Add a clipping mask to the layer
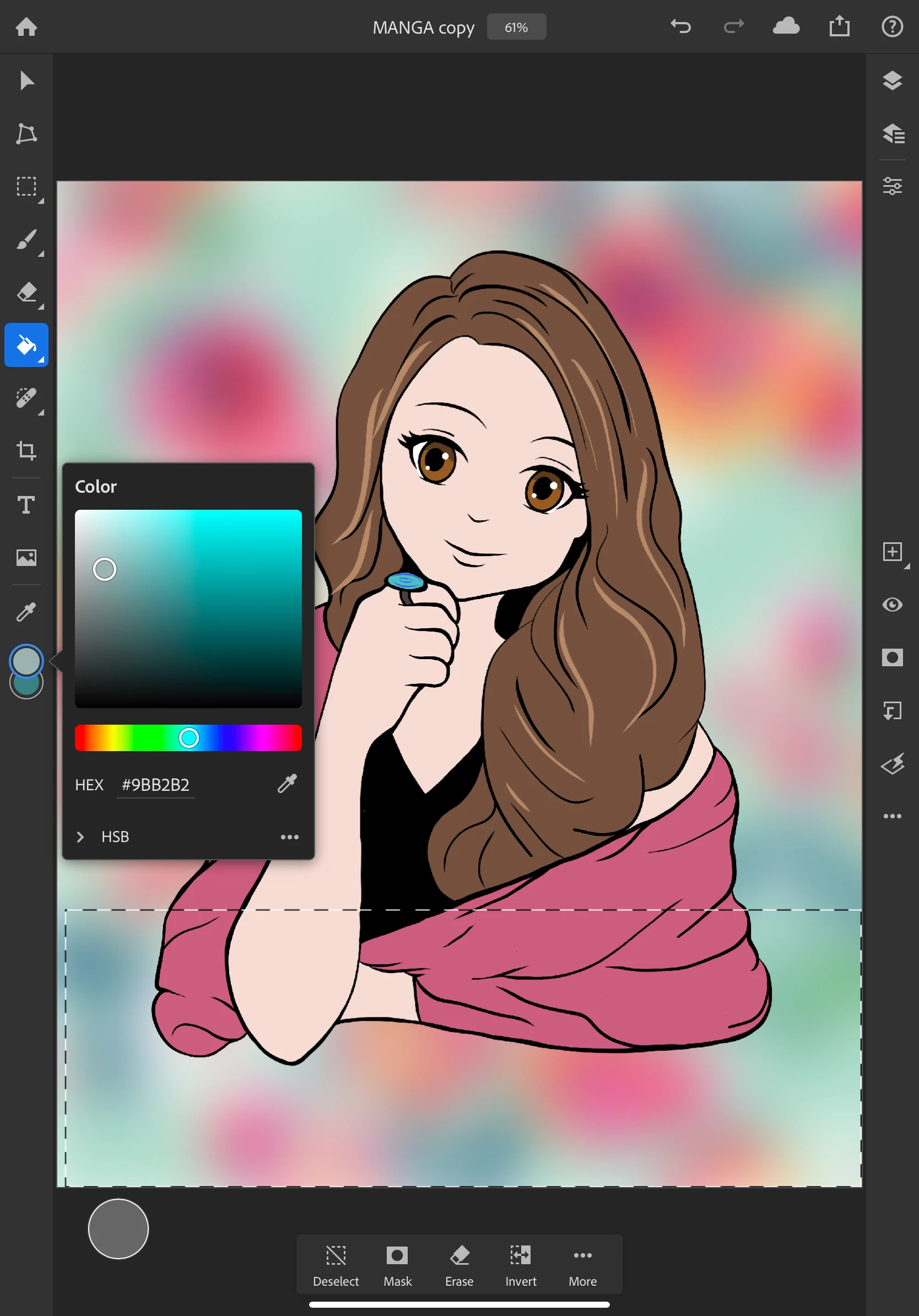The image size is (919, 1316). click(x=892, y=711)
